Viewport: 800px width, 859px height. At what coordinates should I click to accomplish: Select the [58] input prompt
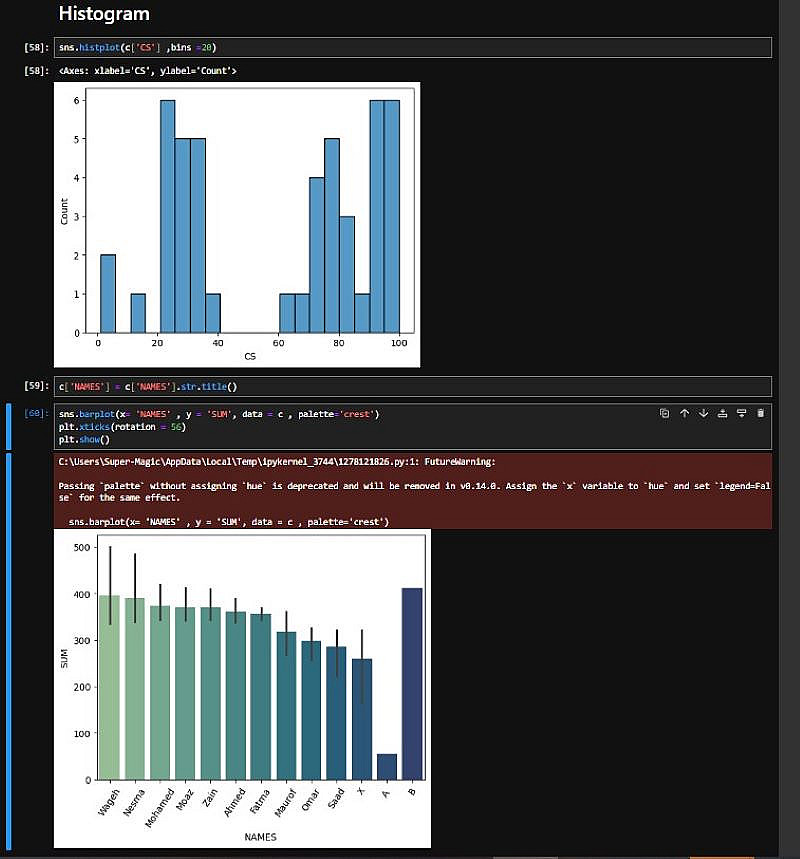click(x=37, y=48)
